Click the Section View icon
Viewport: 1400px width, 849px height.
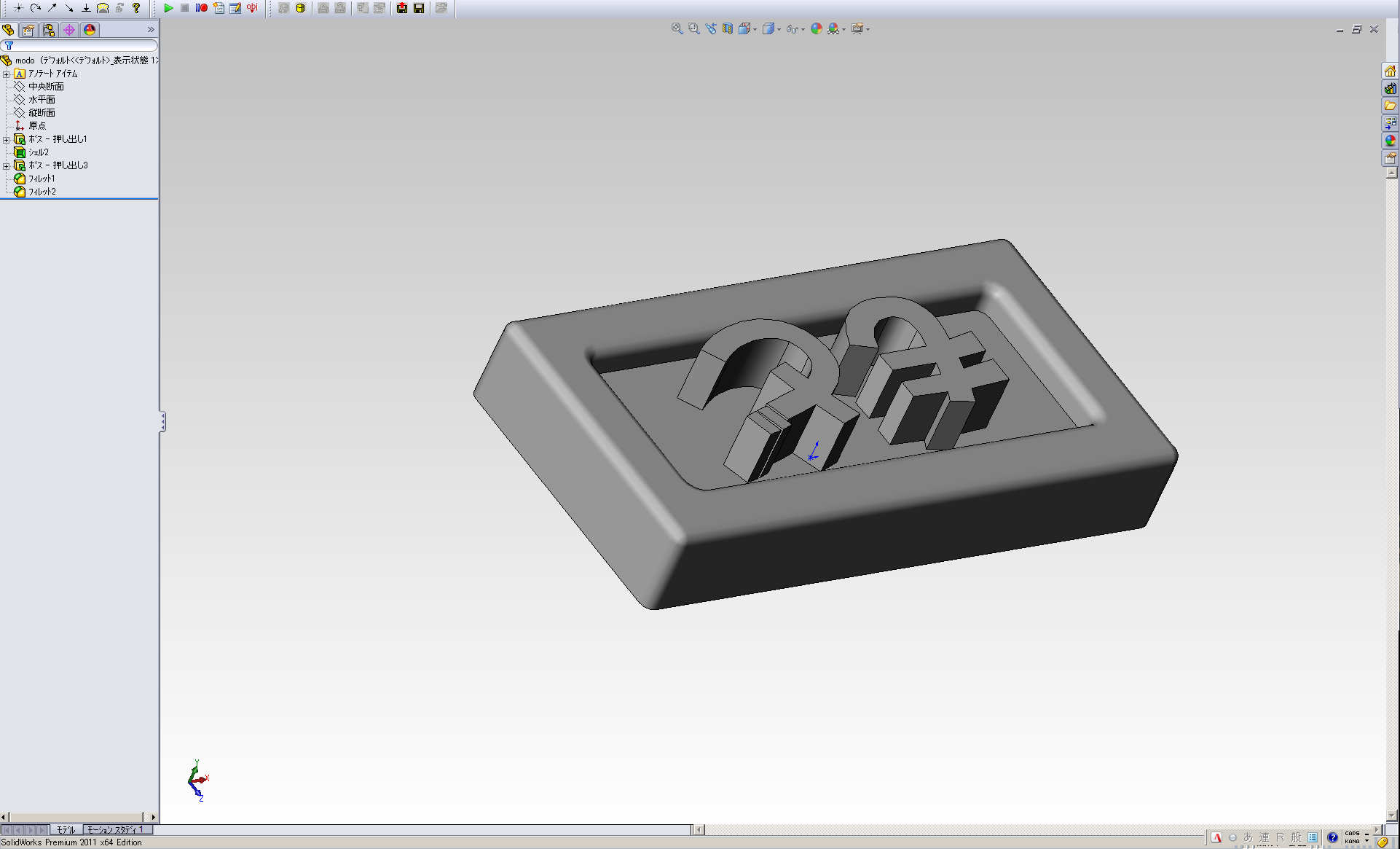point(728,28)
